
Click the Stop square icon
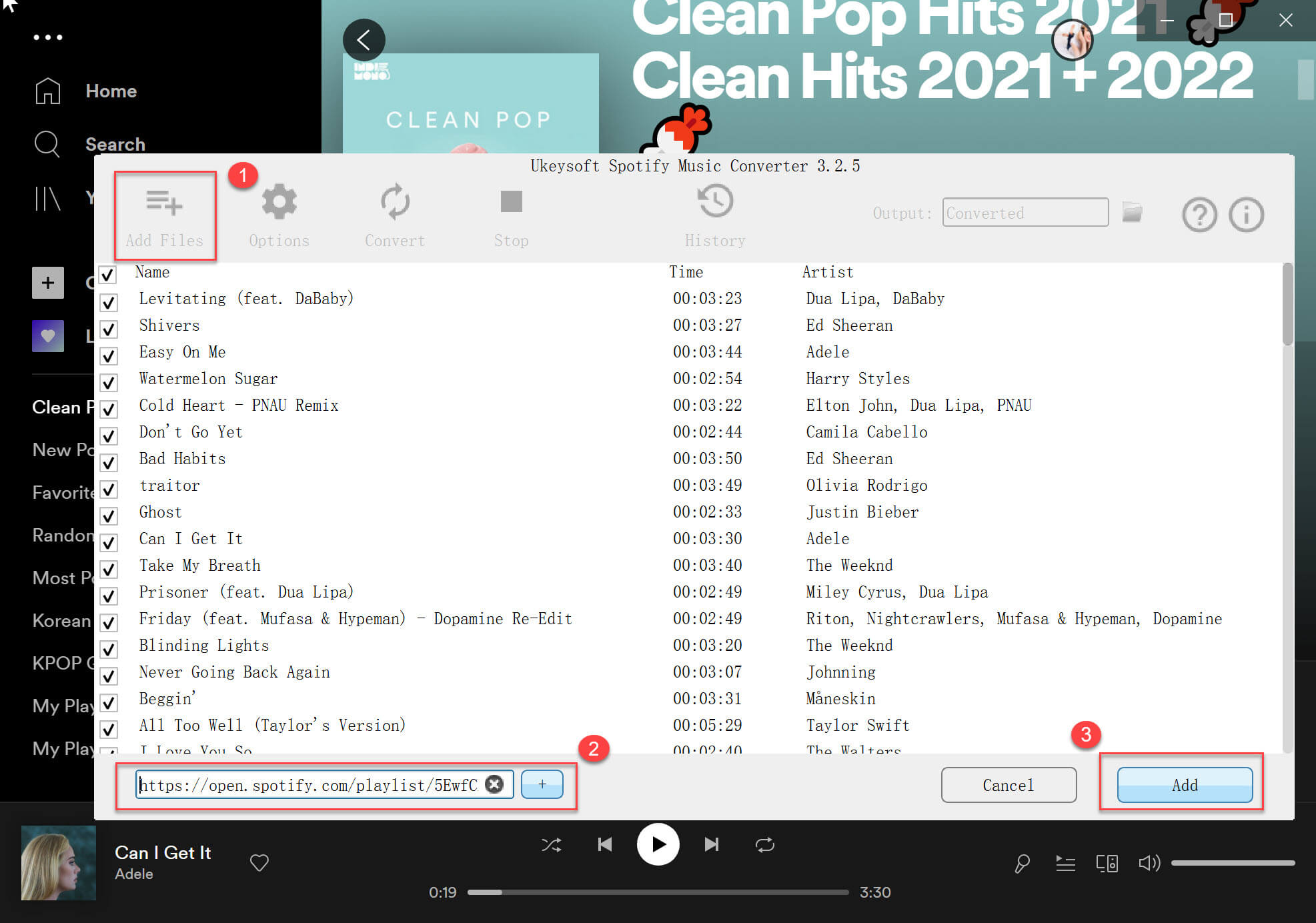point(511,201)
